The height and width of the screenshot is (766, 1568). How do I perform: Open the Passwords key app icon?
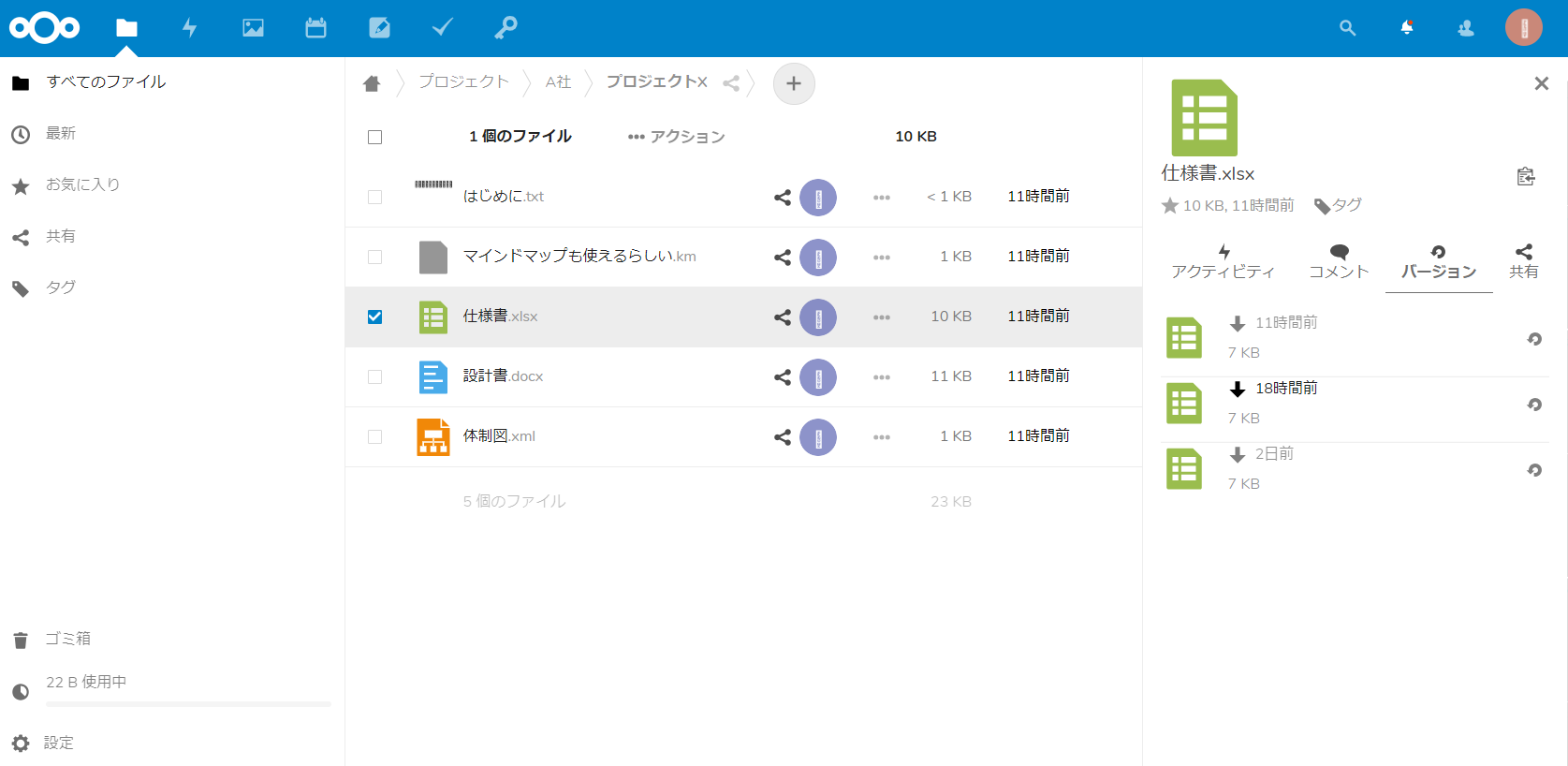point(506,28)
